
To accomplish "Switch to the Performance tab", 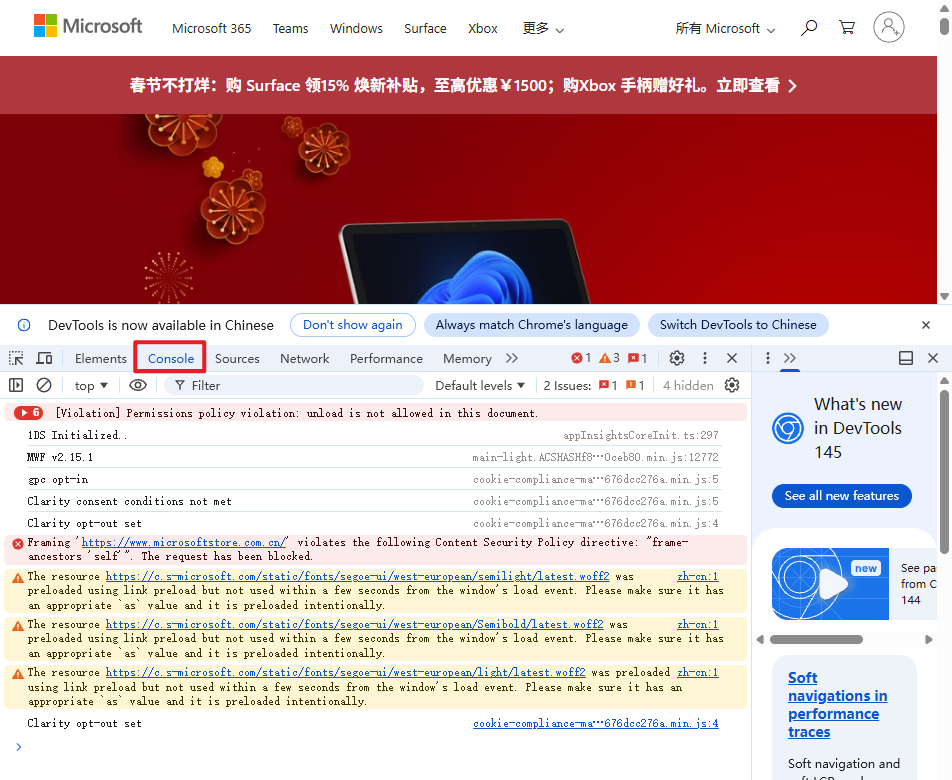I will point(386,358).
